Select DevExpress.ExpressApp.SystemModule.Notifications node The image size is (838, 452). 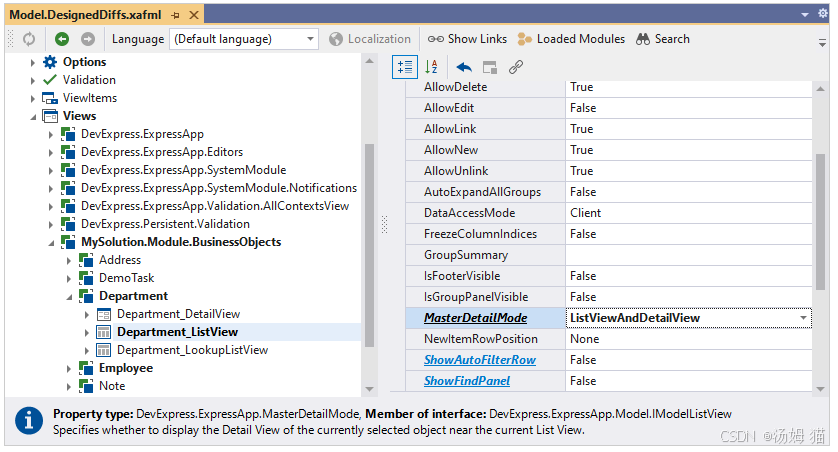pos(219,188)
